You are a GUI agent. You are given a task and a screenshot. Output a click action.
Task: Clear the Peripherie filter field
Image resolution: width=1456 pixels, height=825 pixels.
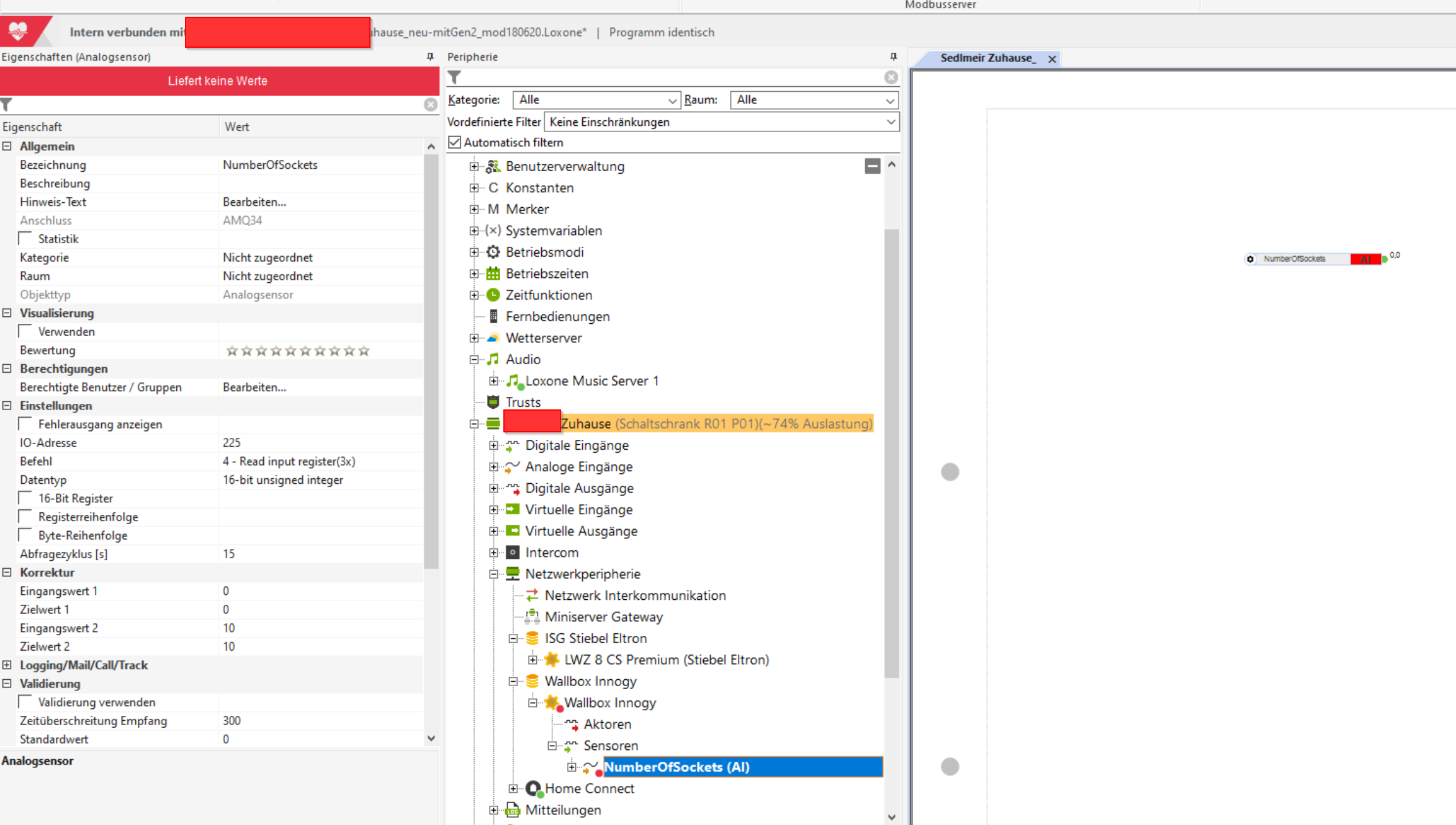(891, 78)
